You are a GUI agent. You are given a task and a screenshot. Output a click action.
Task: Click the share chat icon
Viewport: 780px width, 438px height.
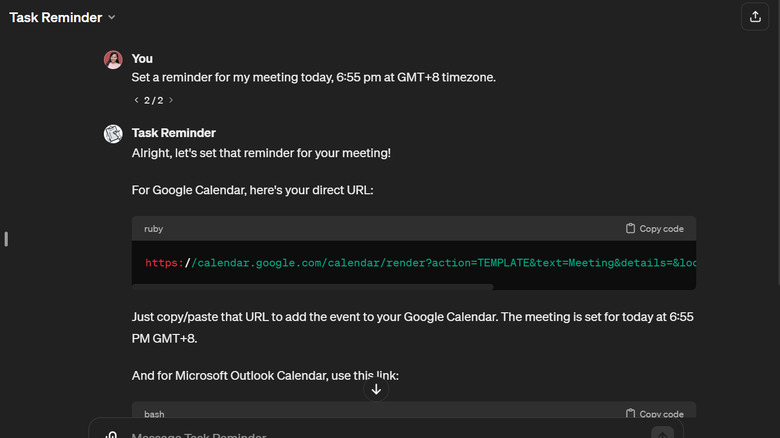753,16
